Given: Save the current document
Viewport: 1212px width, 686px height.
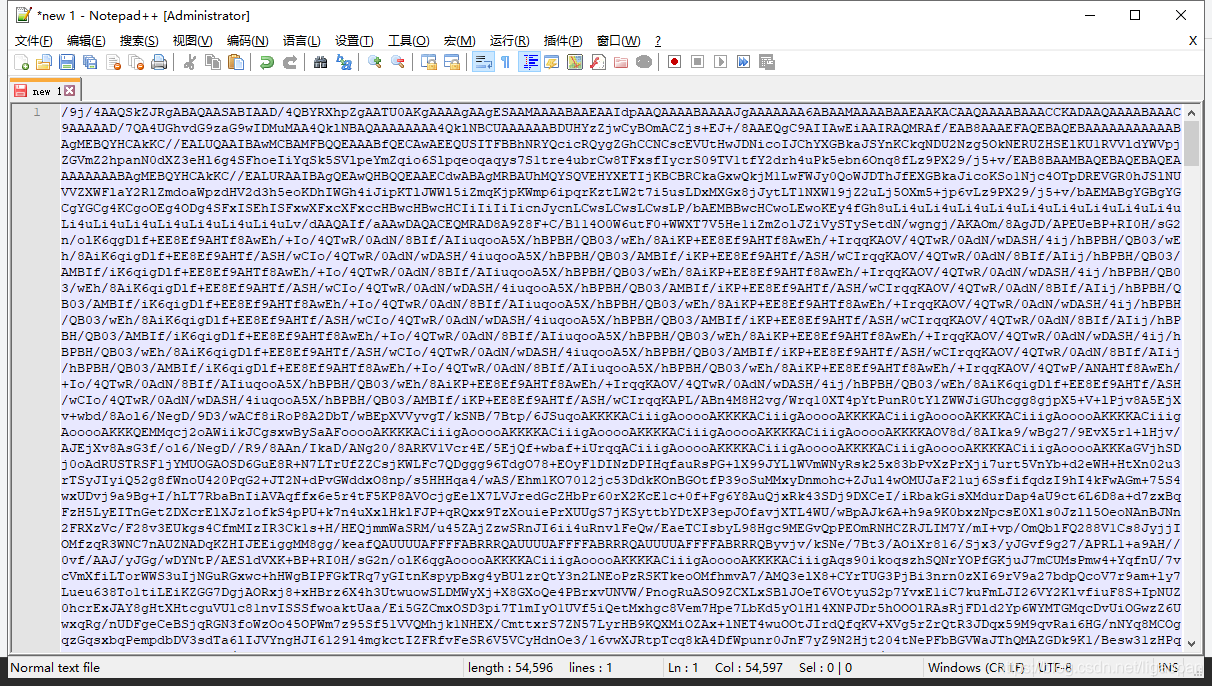Looking at the screenshot, I should pos(66,62).
